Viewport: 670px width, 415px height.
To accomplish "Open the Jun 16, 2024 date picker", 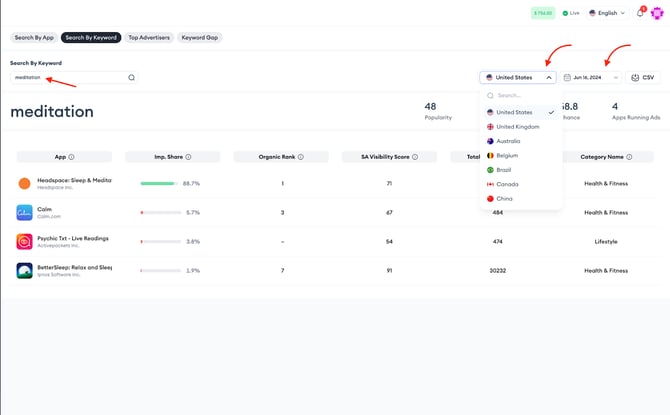I will pos(591,77).
